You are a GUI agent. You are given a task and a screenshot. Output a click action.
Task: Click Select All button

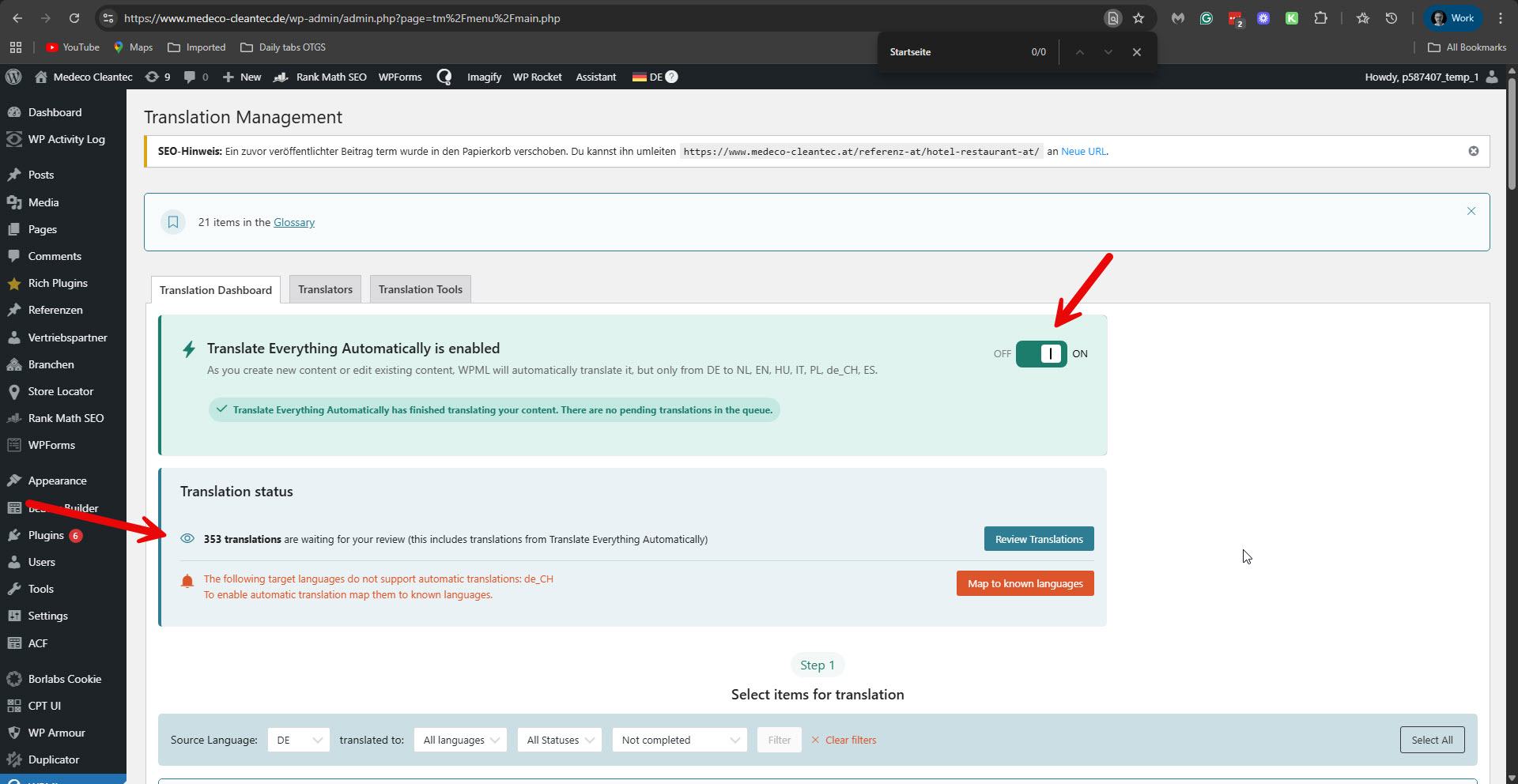tap(1433, 740)
